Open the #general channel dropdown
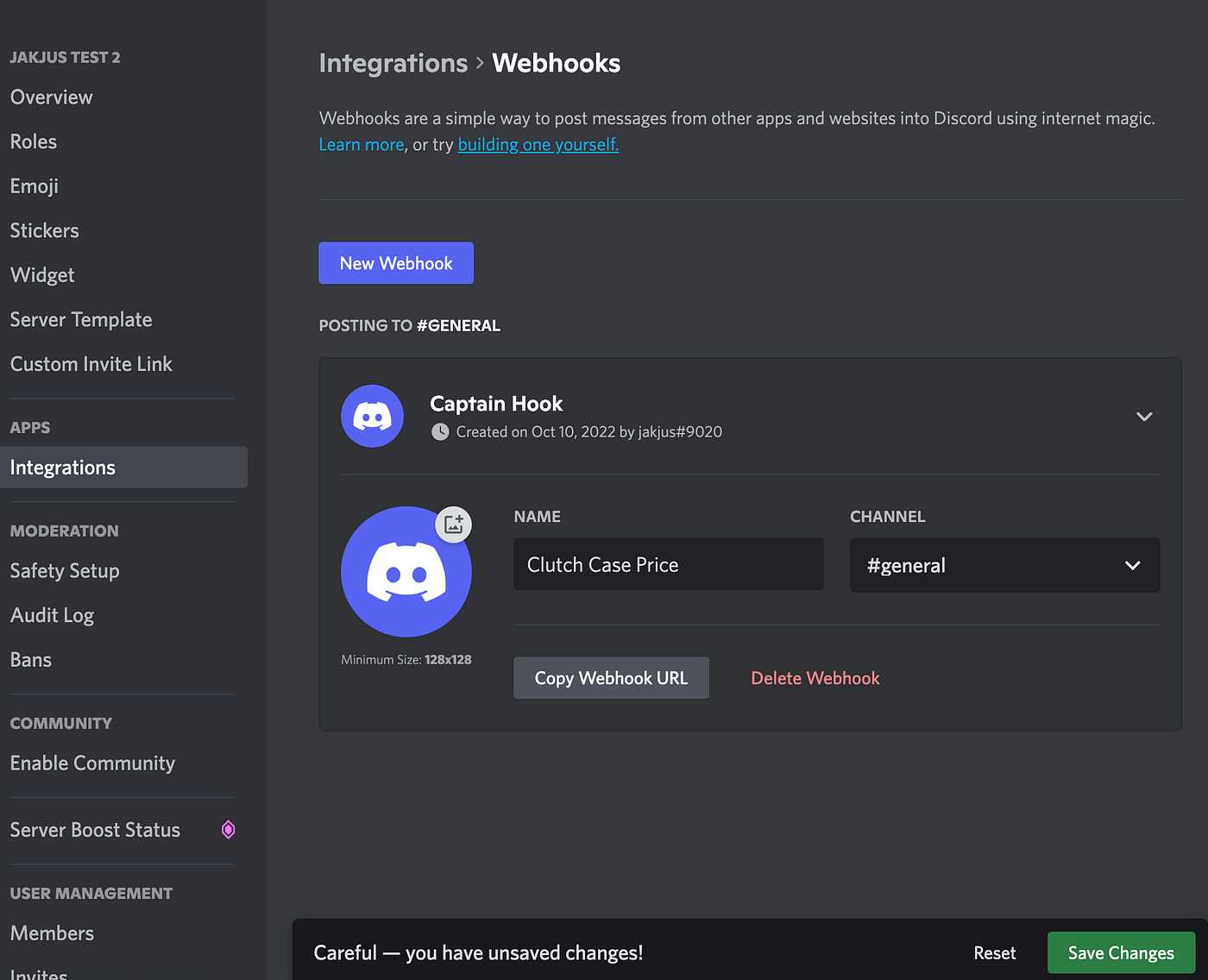1208x980 pixels. [1004, 565]
